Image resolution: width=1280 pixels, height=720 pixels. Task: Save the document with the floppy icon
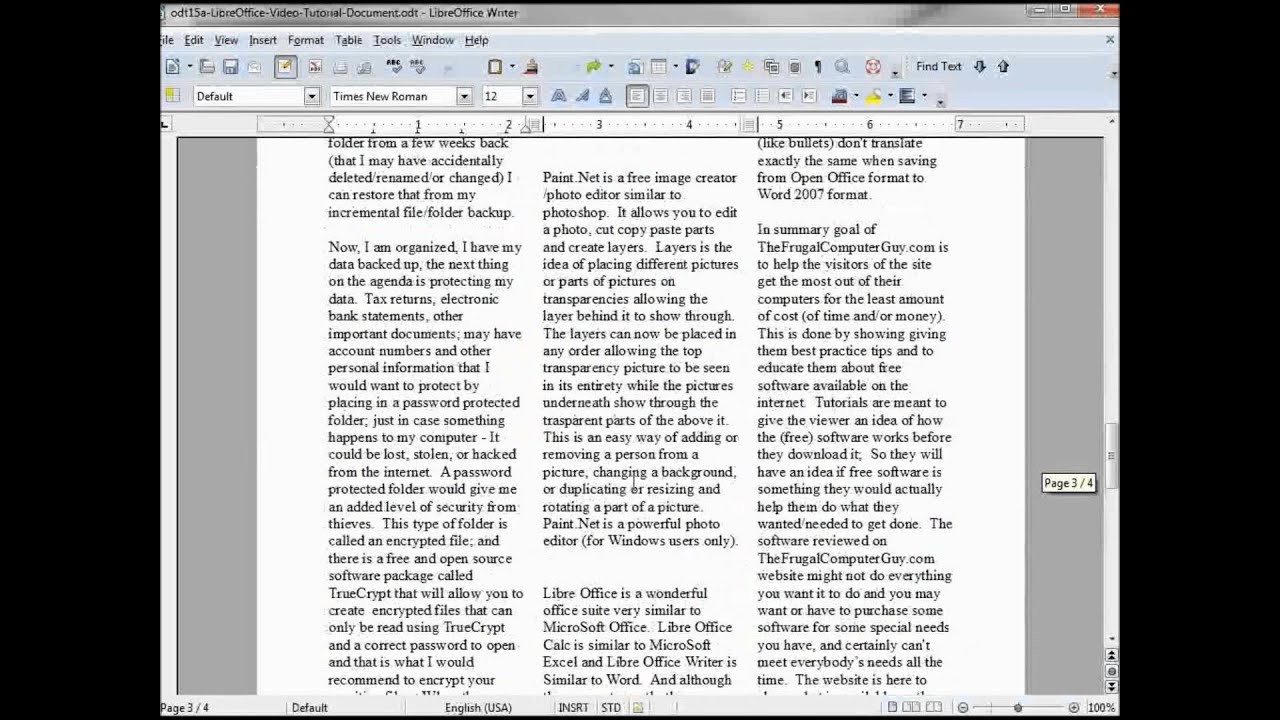tap(230, 67)
